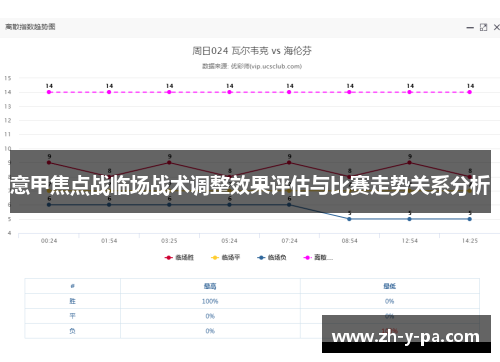500x362 pixels.
Task: Click the vip.ucsclub.com data source subtitle
Action: tap(252, 66)
